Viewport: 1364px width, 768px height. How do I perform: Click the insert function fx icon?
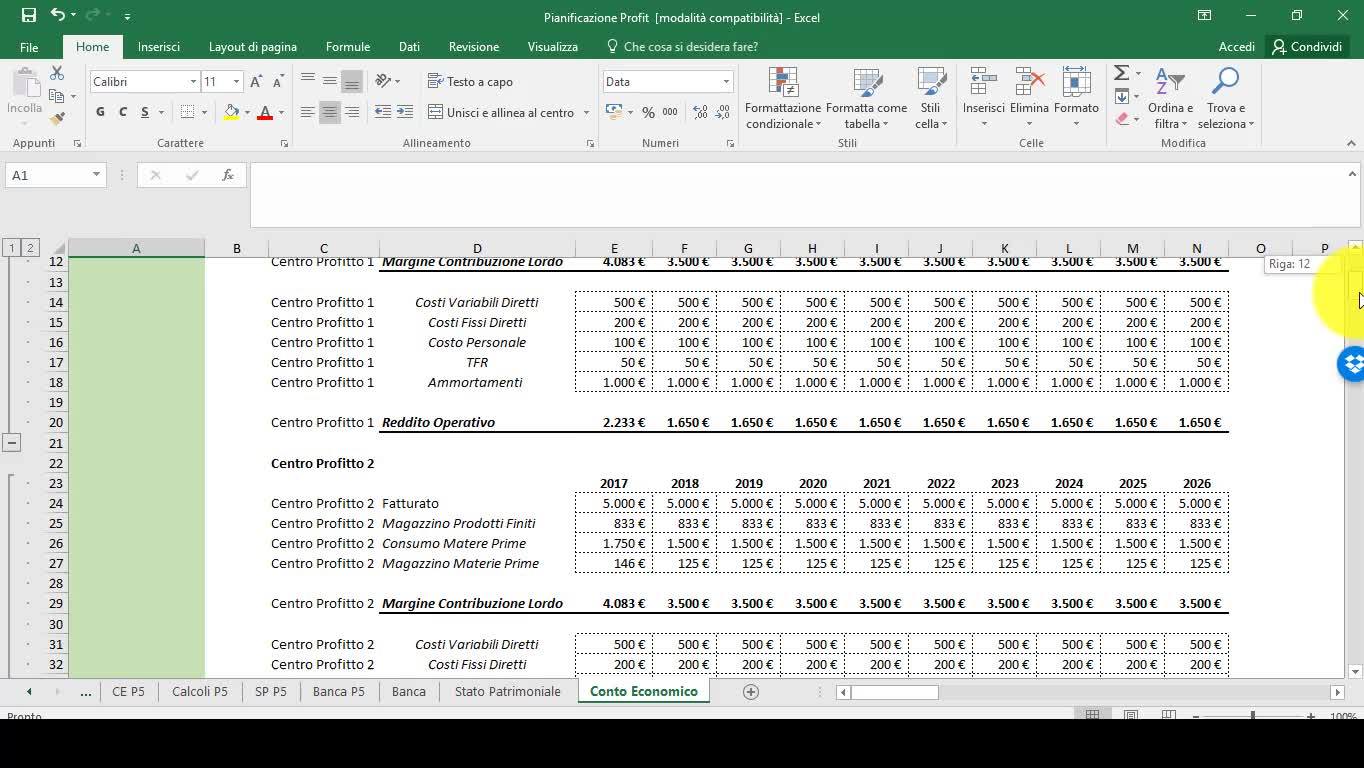(228, 175)
